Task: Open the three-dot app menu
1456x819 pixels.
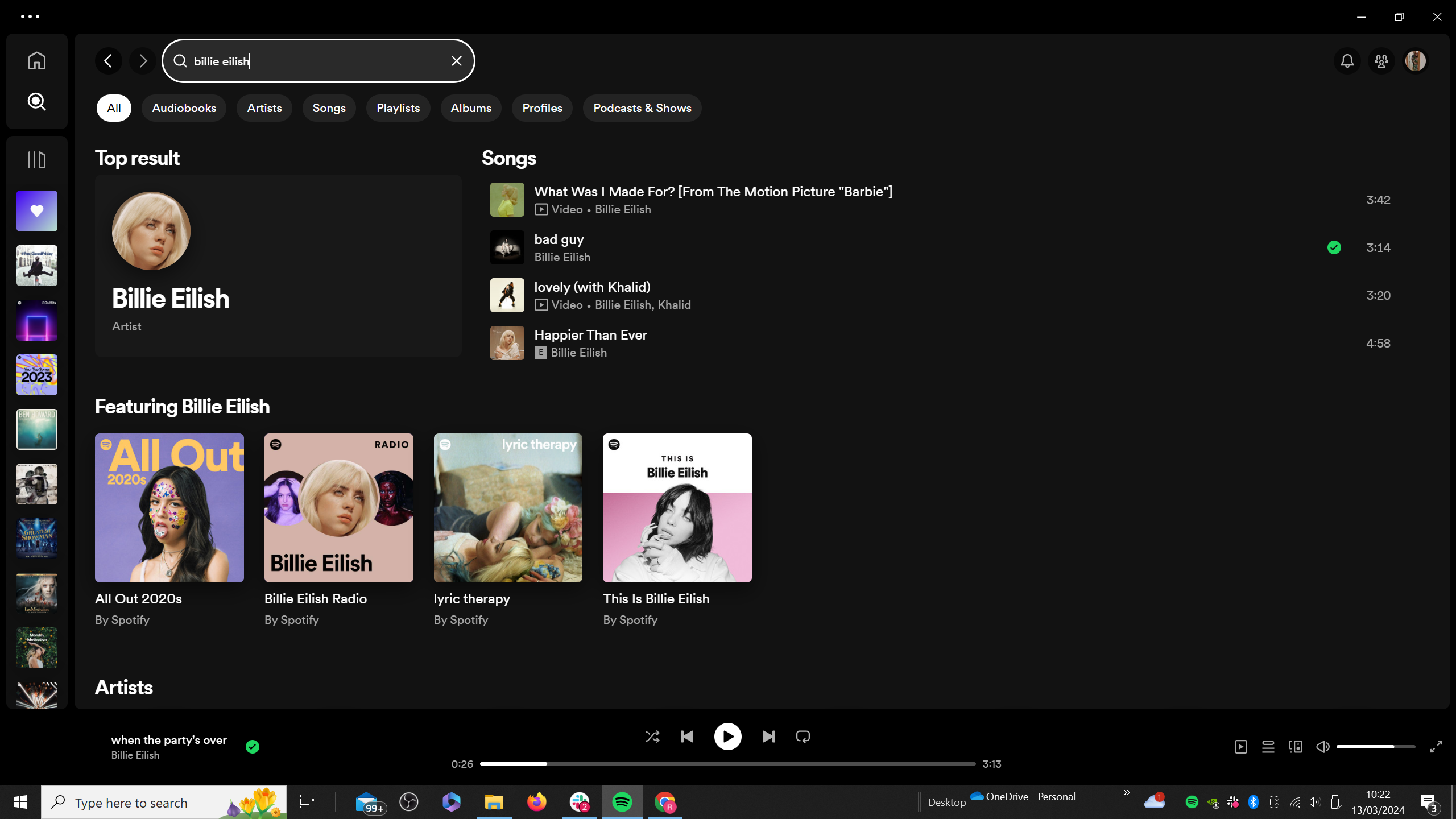Action: [x=30, y=16]
